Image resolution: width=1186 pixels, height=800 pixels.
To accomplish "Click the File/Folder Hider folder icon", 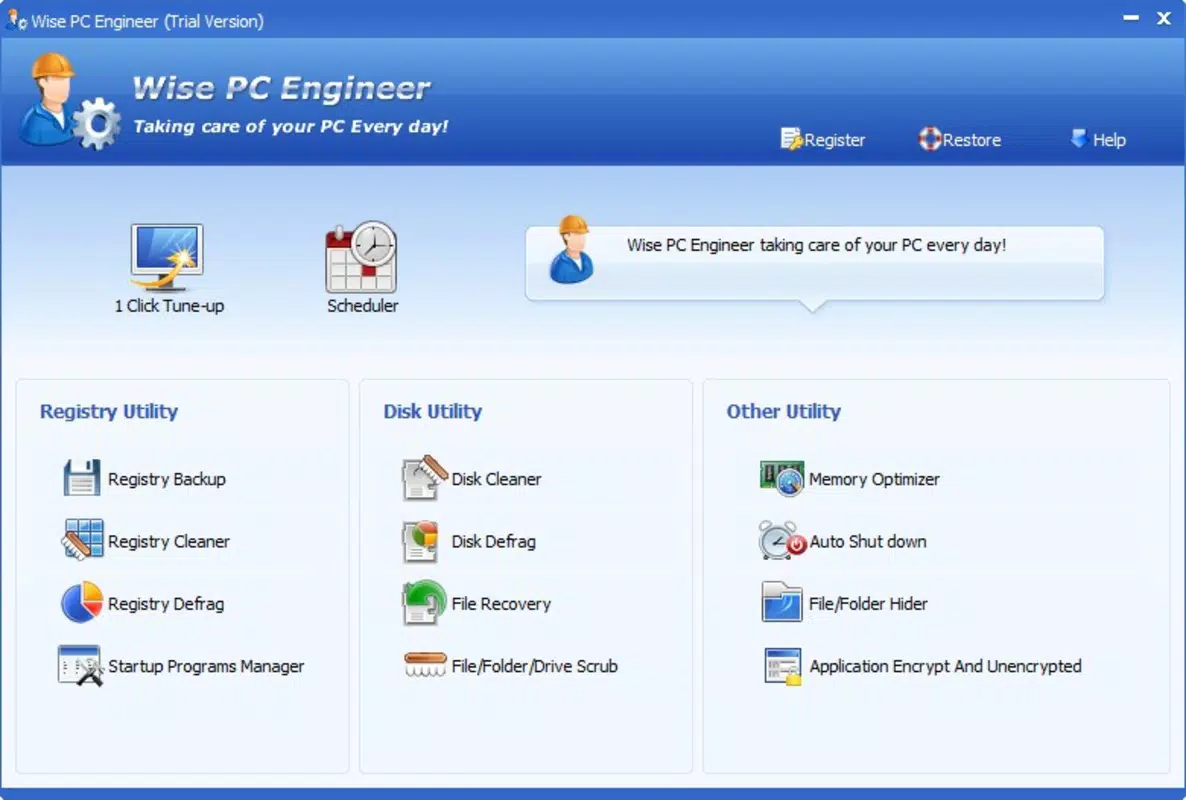I will tap(781, 602).
